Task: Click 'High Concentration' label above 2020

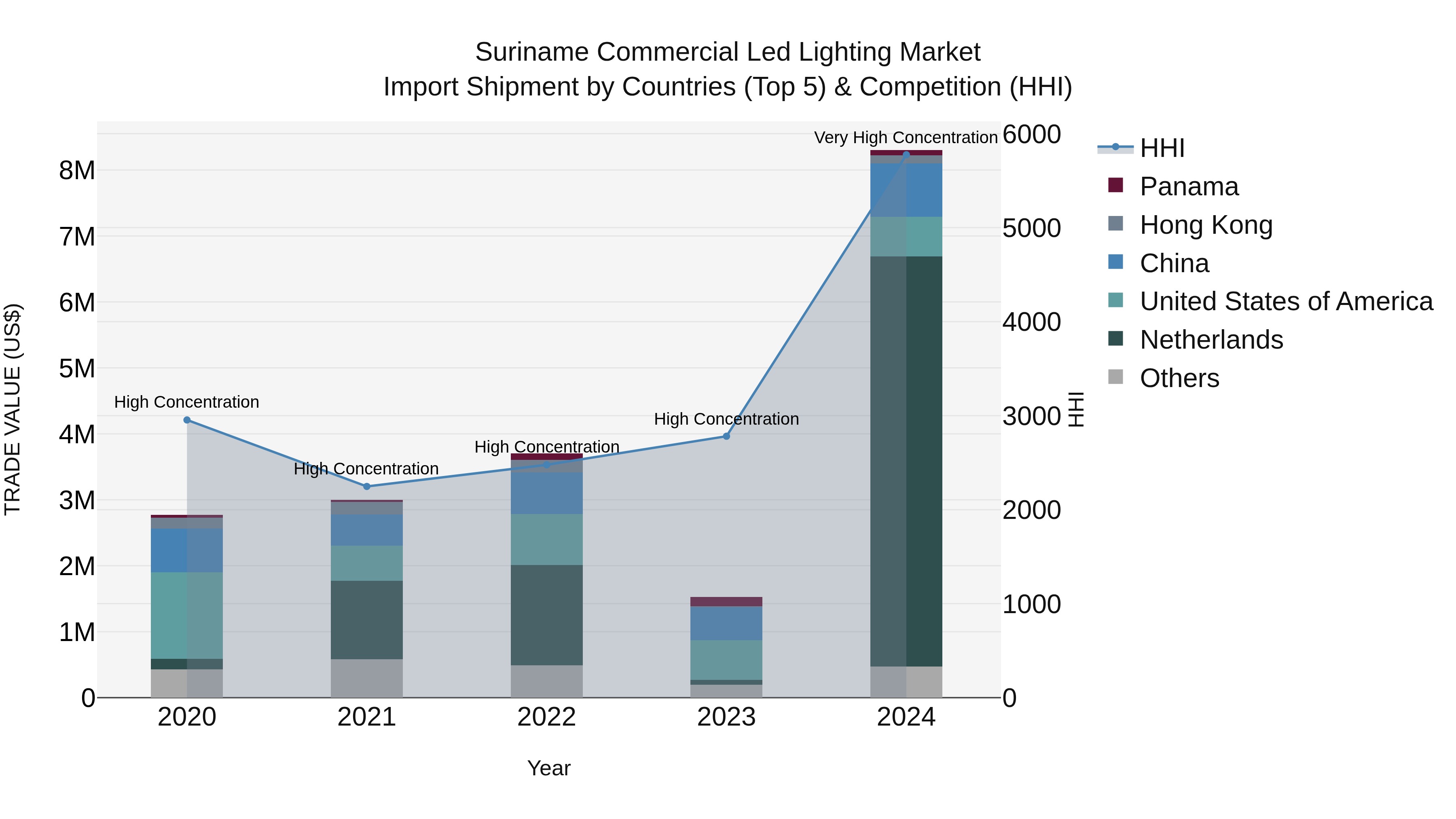Action: pos(186,402)
